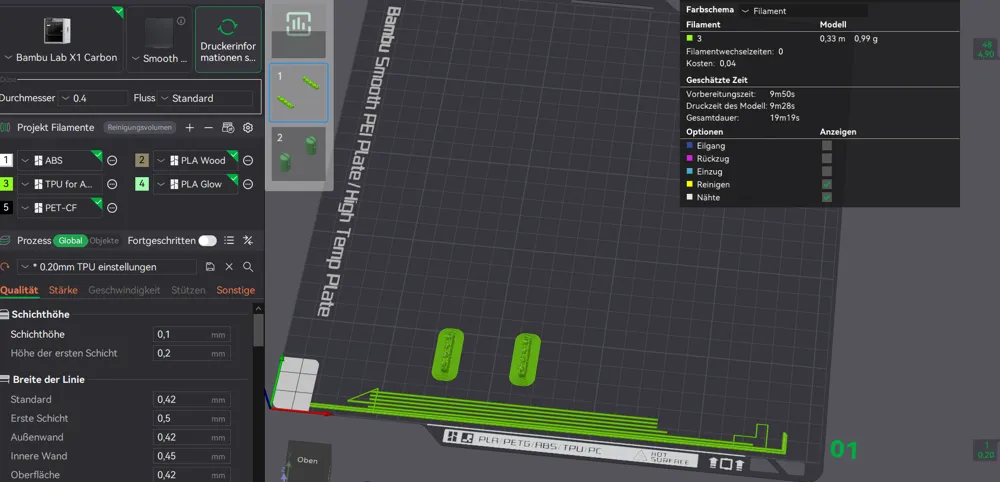1000x482 pixels.
Task: Switch process scope to Objekte
Action: click(x=104, y=240)
